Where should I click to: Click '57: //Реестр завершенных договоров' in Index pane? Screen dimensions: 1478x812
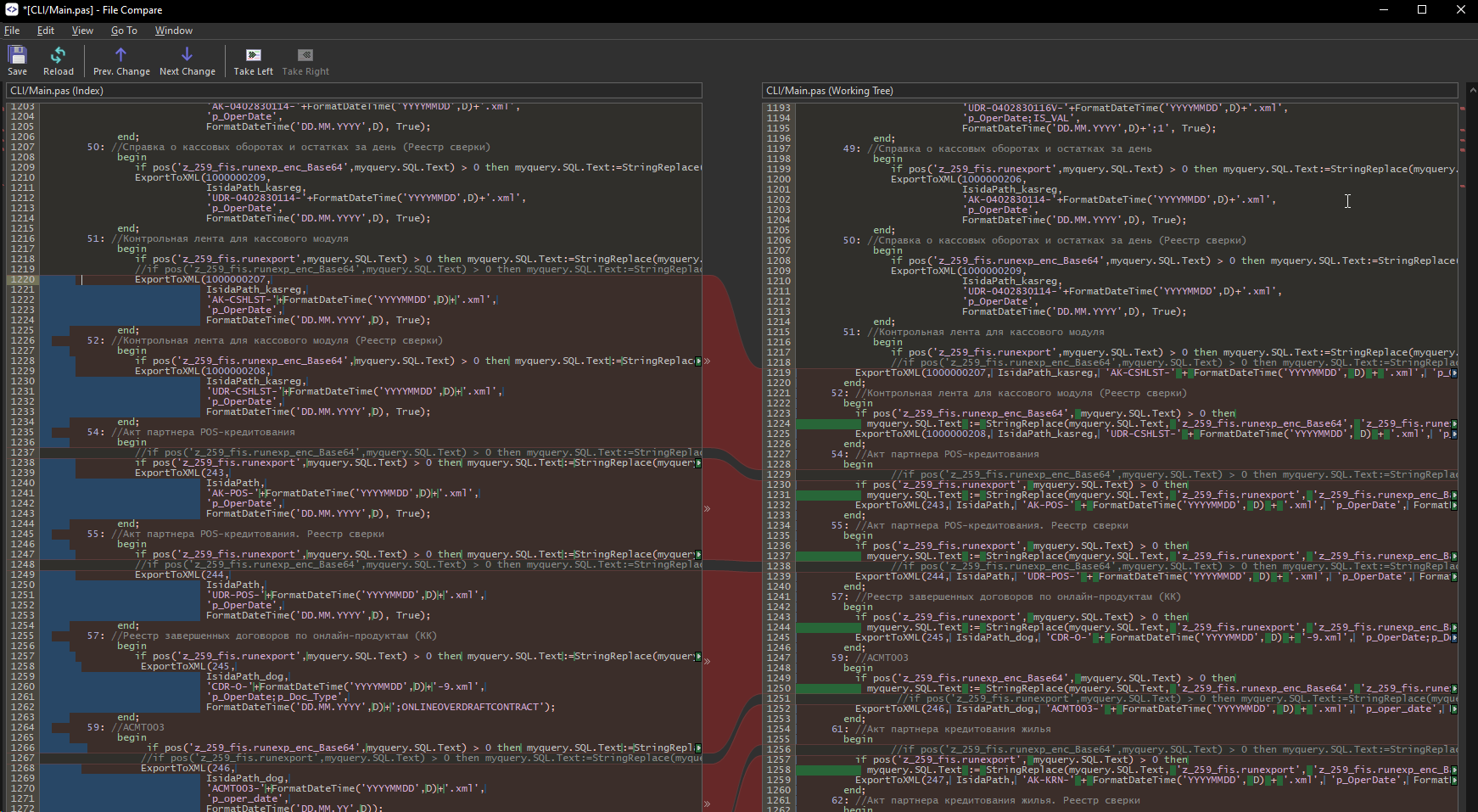pyautogui.click(x=261, y=636)
